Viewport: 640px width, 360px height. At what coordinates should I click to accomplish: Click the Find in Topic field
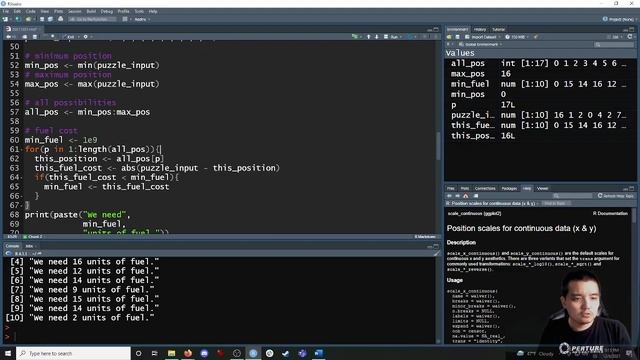[556, 203]
